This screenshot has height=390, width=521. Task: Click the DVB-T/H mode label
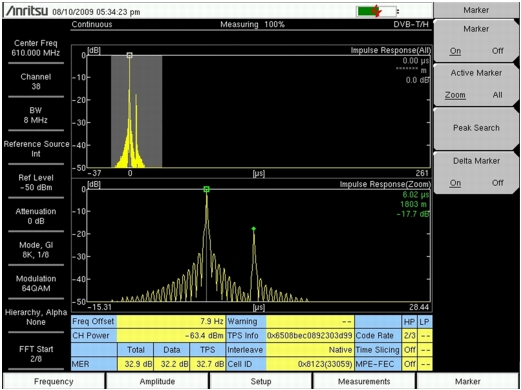pos(411,24)
